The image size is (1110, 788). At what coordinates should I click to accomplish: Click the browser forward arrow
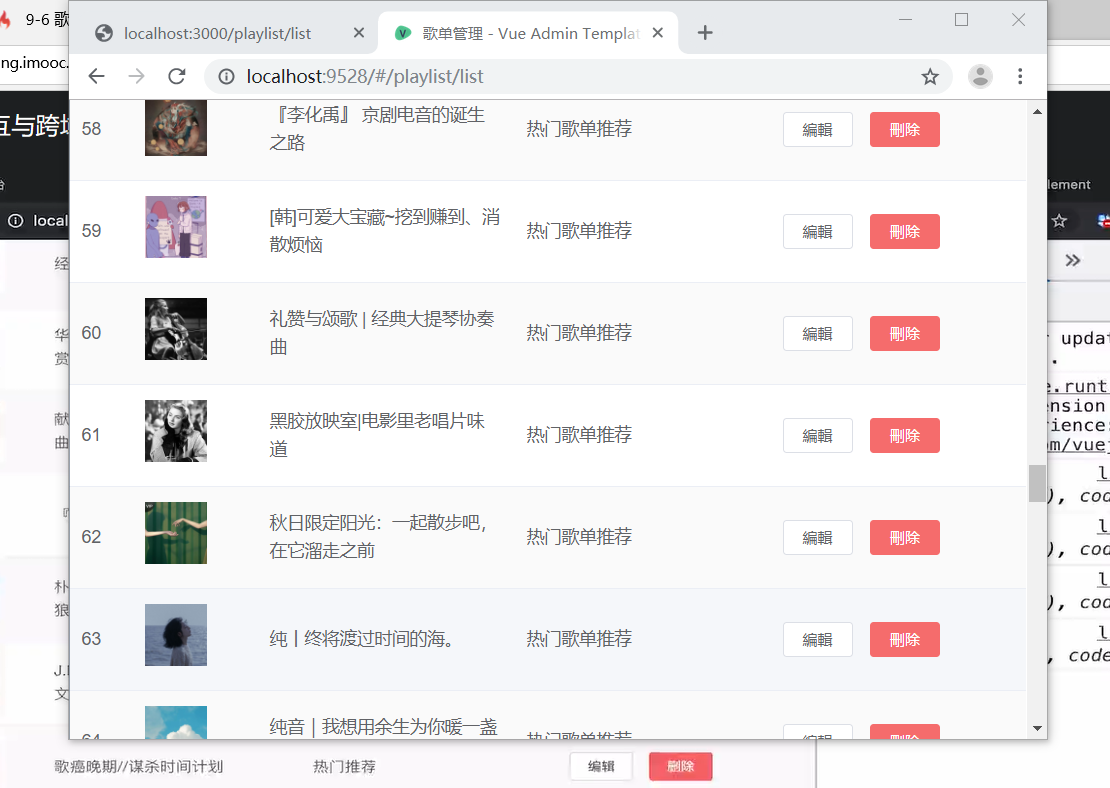137,76
